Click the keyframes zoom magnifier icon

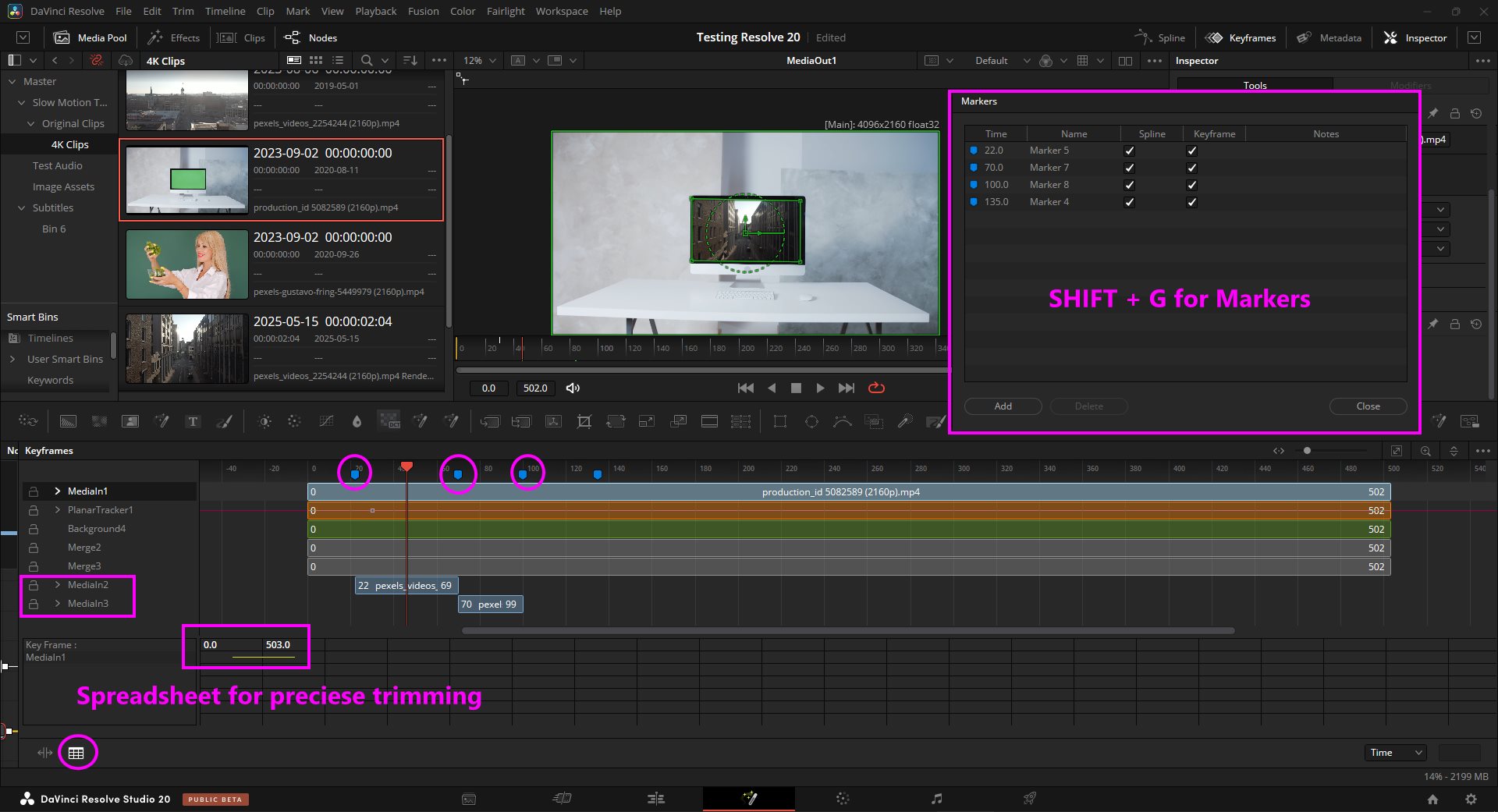(1425, 451)
